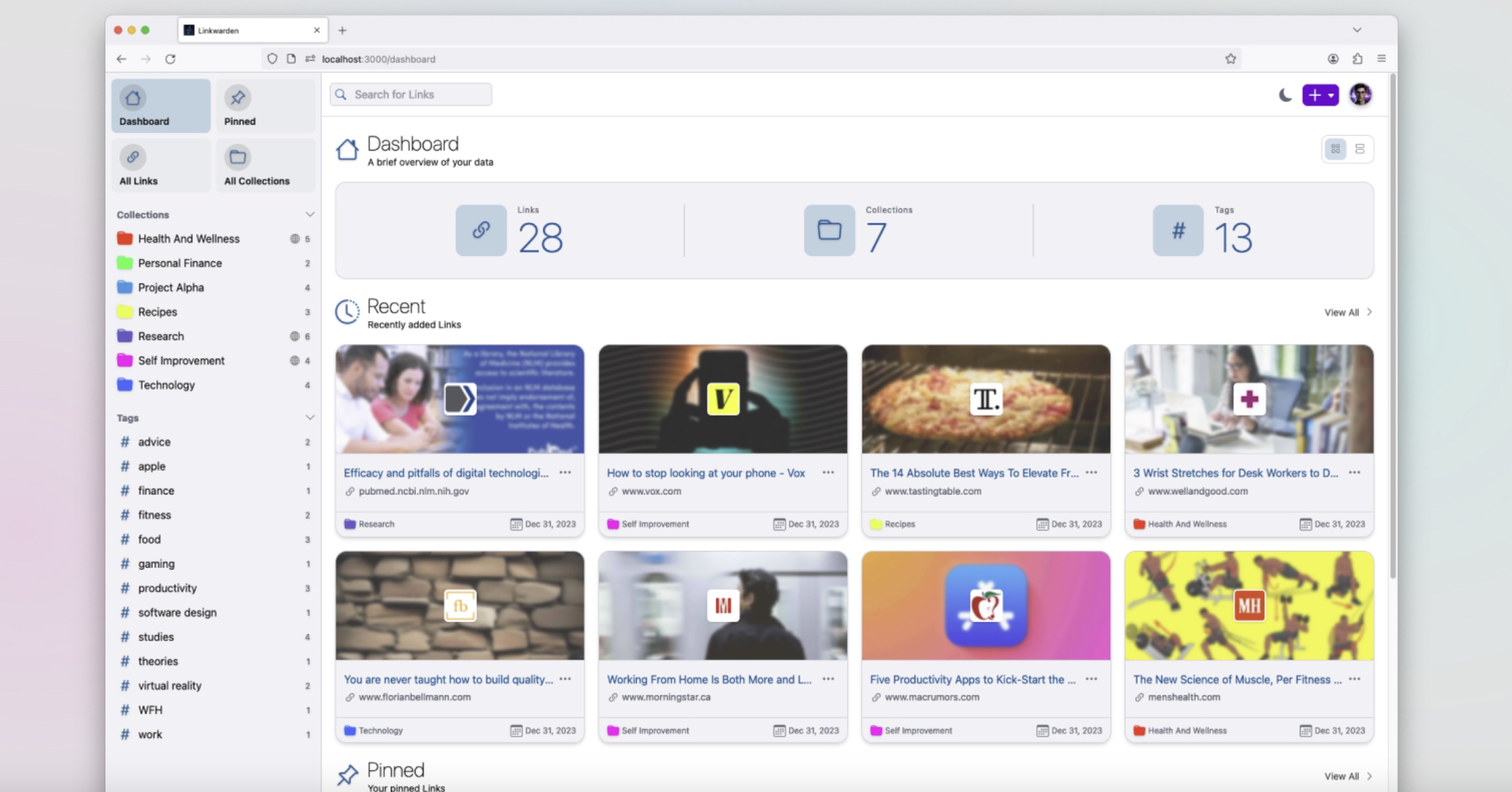Click the user profile avatar
The image size is (1512, 792).
(1360, 95)
